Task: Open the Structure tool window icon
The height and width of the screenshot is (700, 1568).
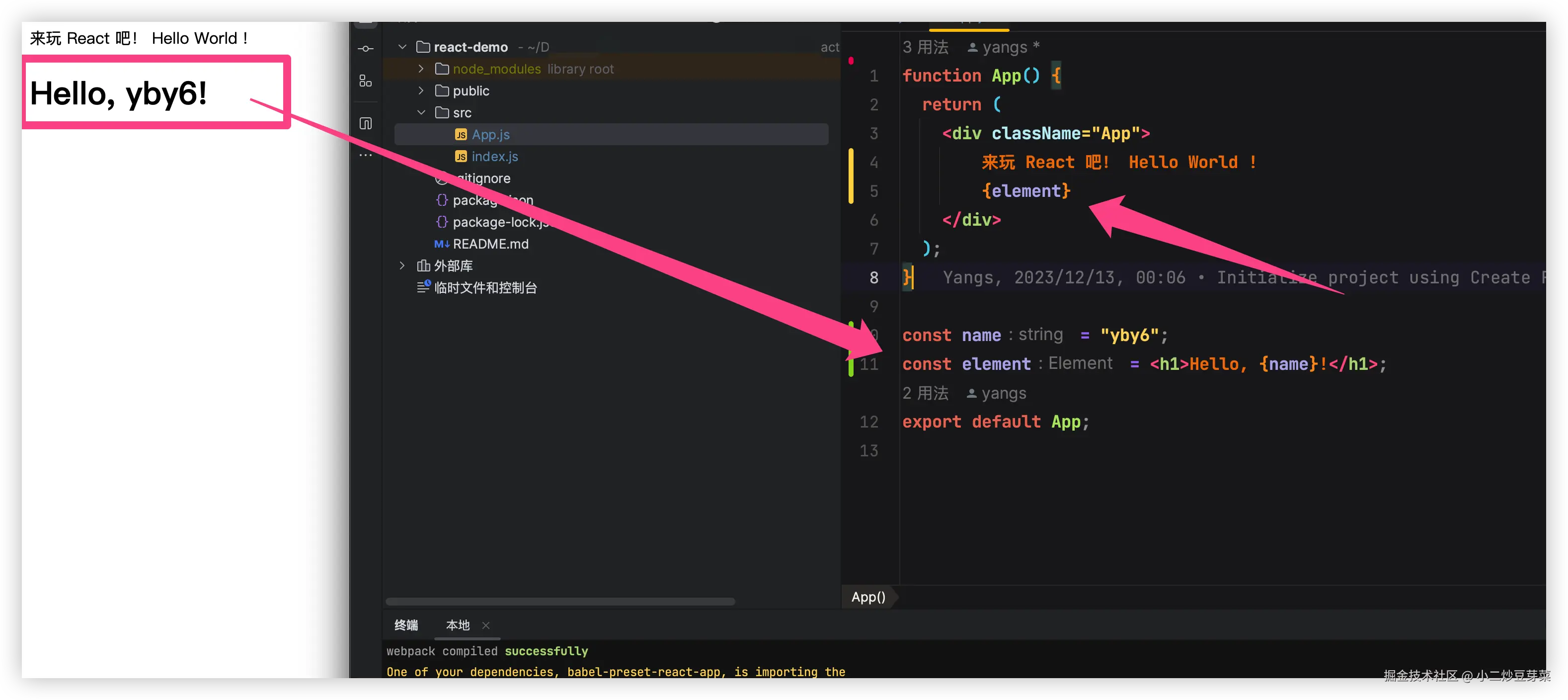Action: (366, 81)
